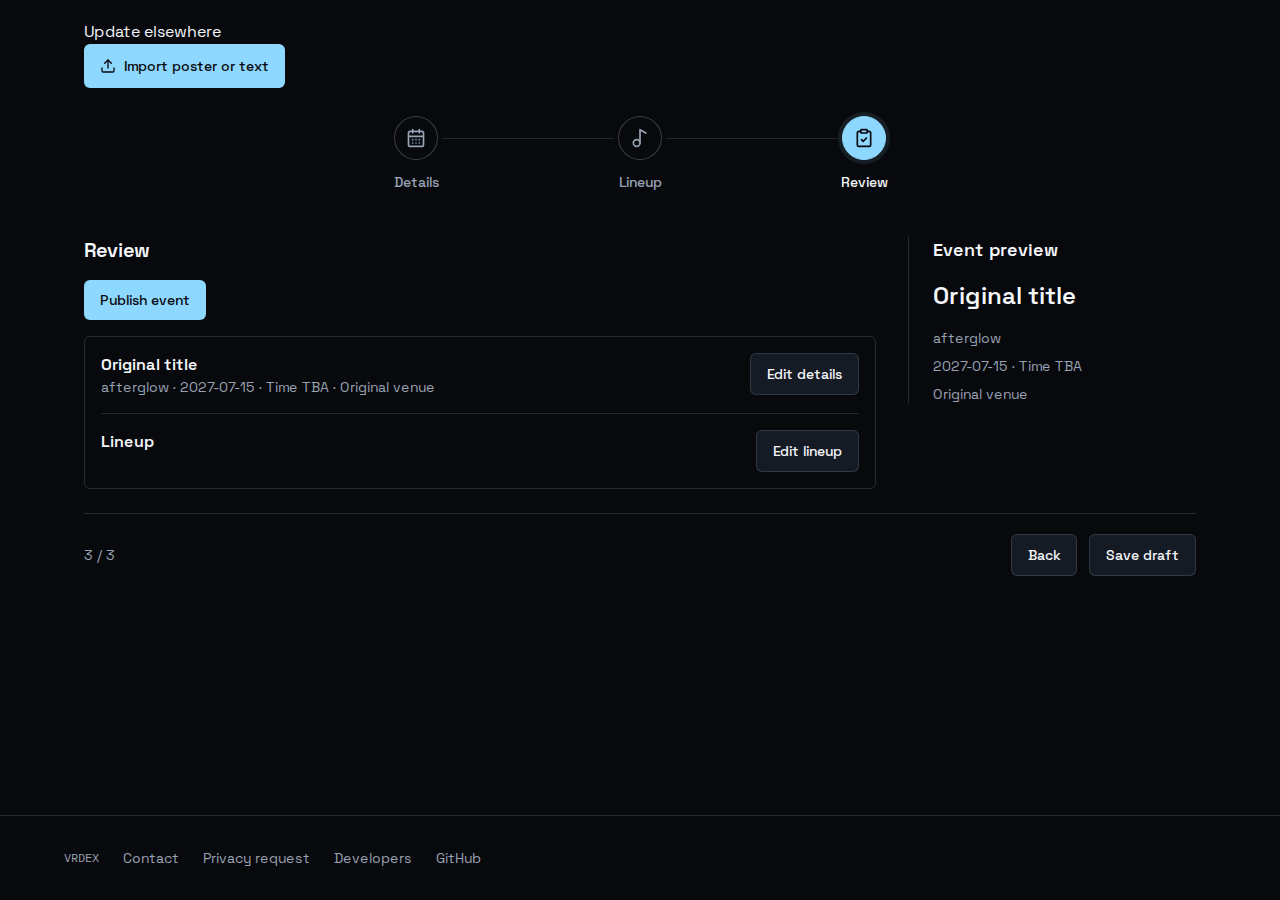Image resolution: width=1280 pixels, height=900 pixels.
Task: Open the Developers footer link
Action: coord(373,858)
